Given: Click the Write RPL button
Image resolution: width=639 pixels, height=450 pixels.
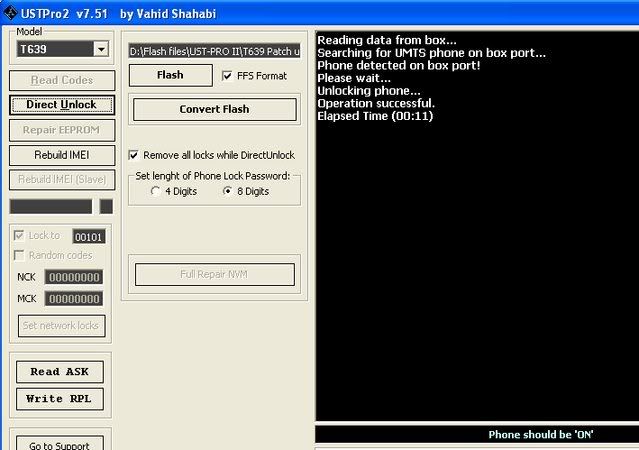Looking at the screenshot, I should 60,399.
